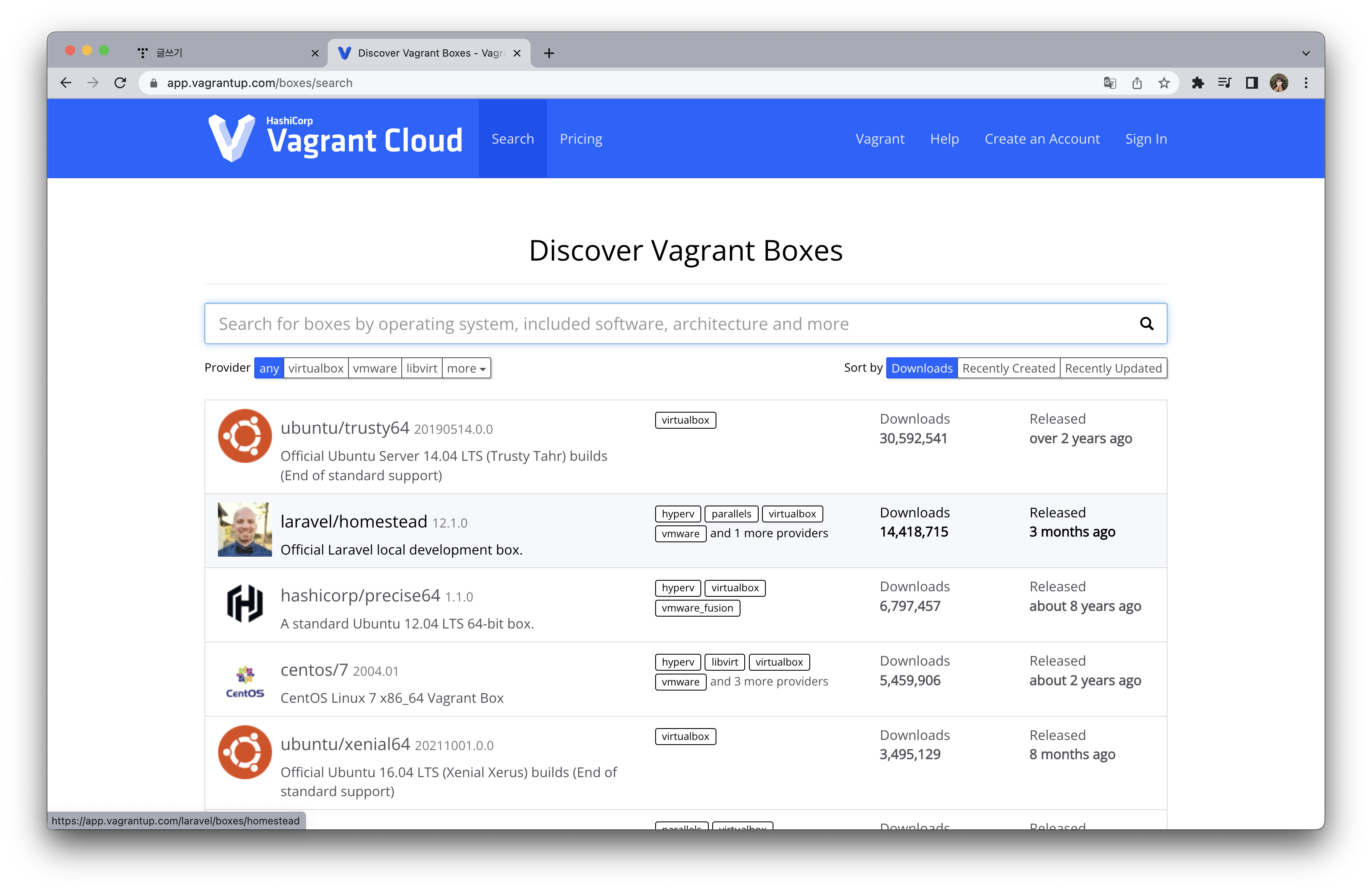The width and height of the screenshot is (1372, 892).
Task: Open the Pricing nav item
Action: point(580,139)
